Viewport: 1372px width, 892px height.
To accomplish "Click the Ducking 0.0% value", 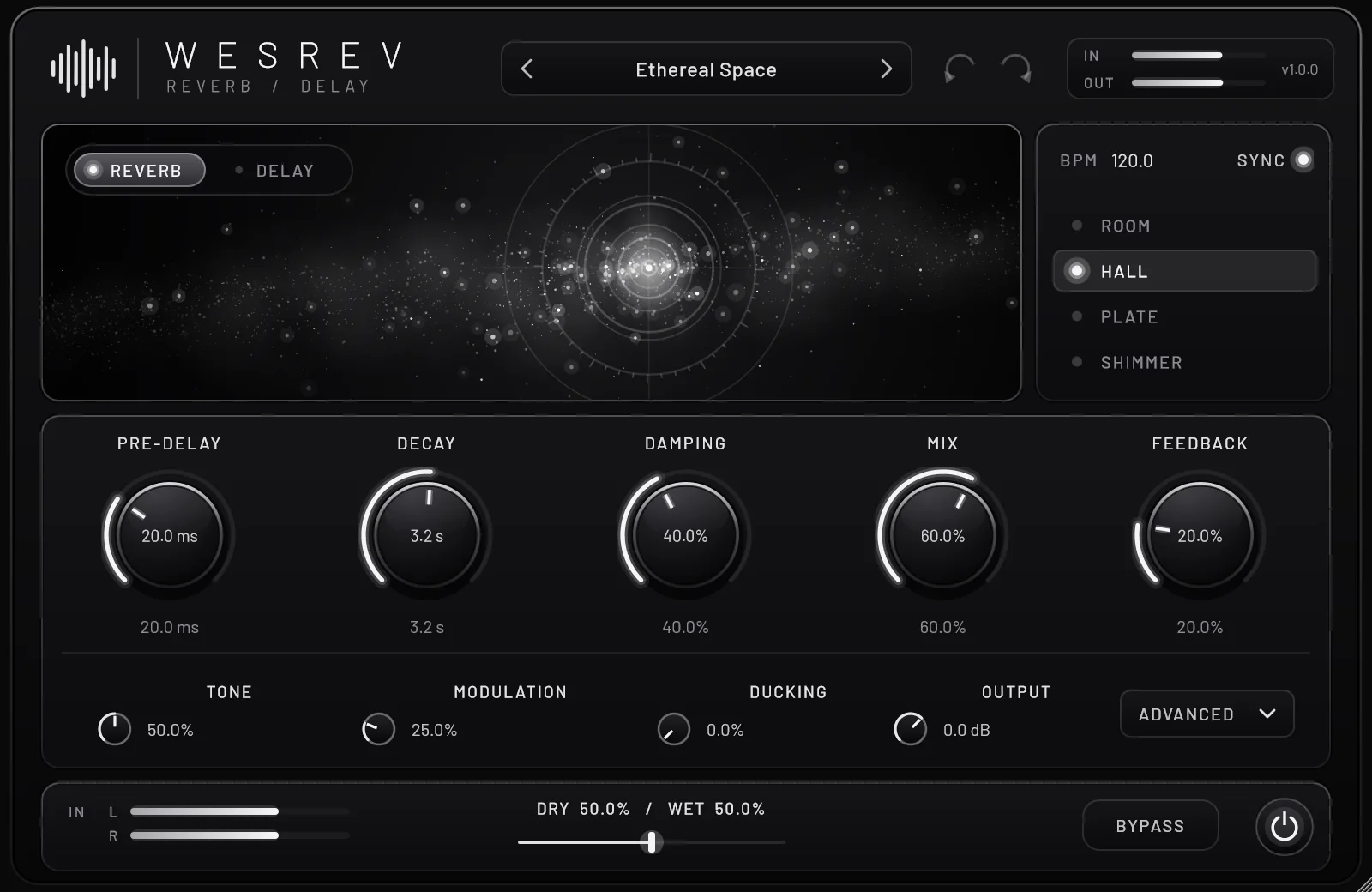I will [725, 730].
